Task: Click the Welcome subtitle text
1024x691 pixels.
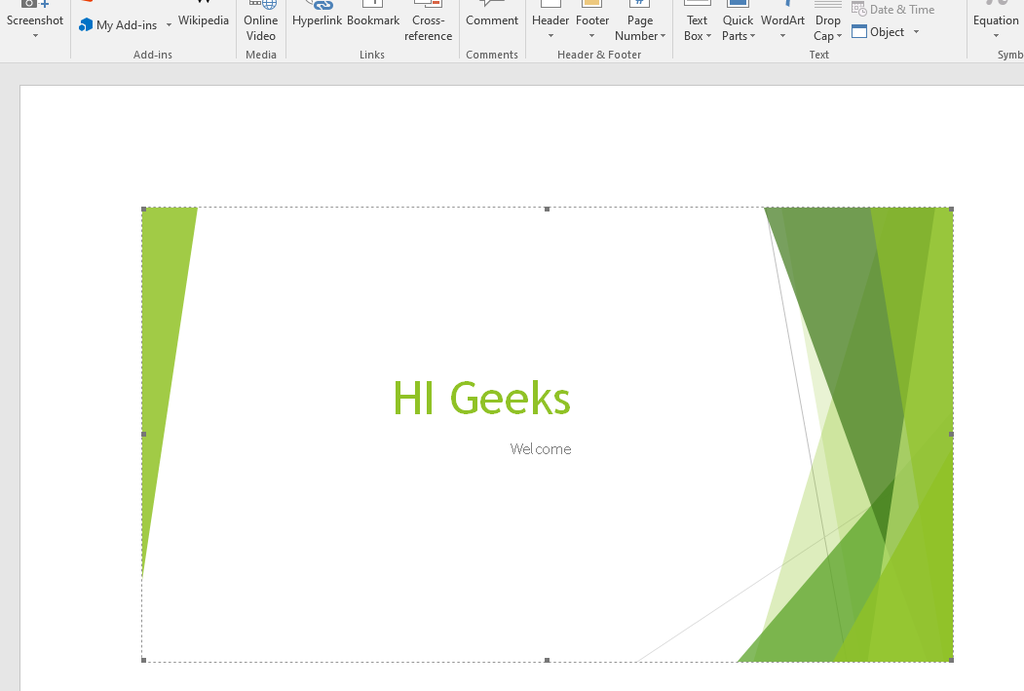Action: 540,449
